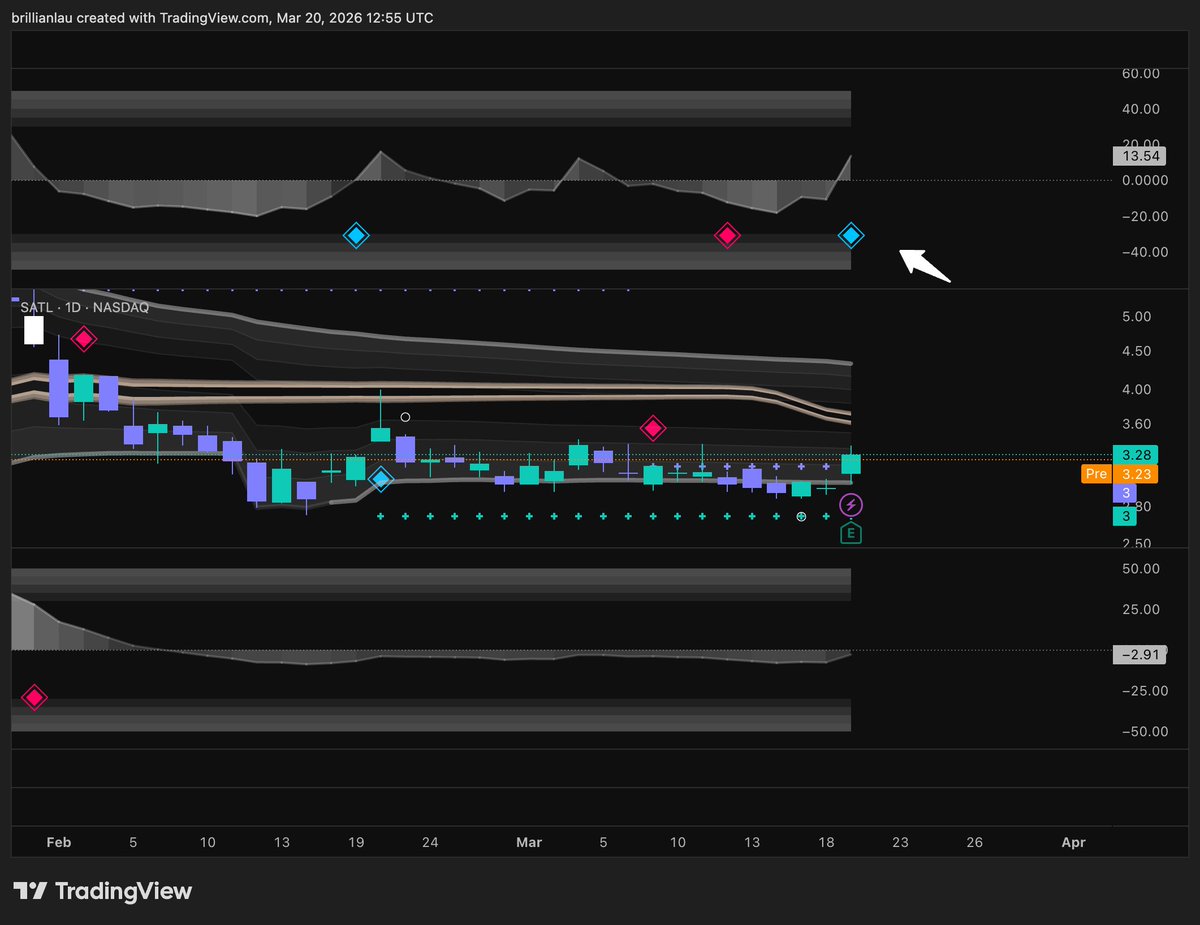Click the circled plus marker in the dotted row
Image resolution: width=1200 pixels, height=925 pixels.
click(x=801, y=517)
